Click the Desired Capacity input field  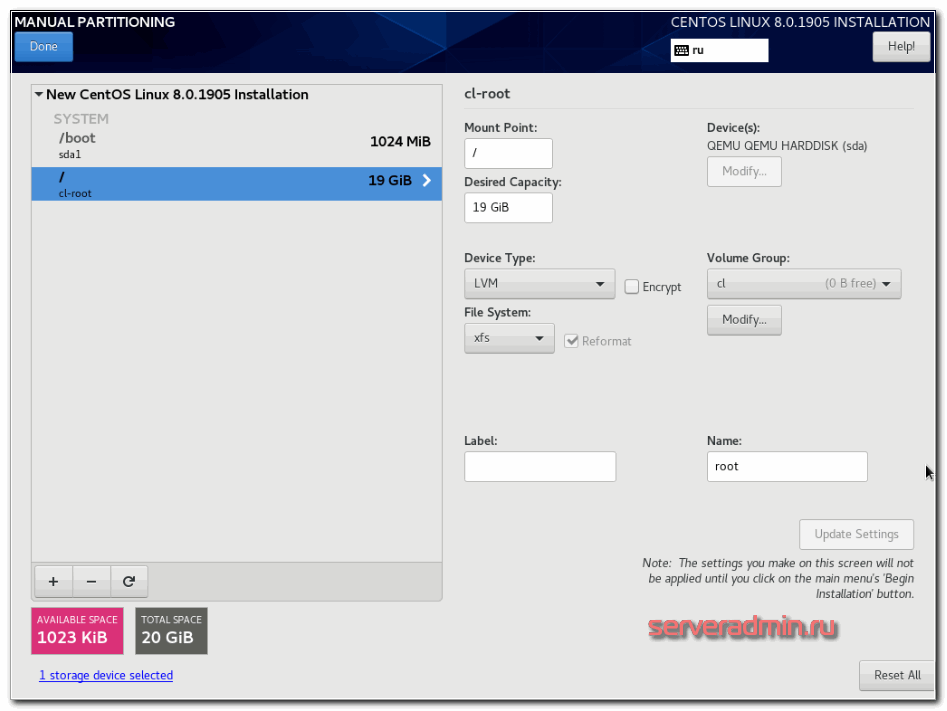(508, 208)
